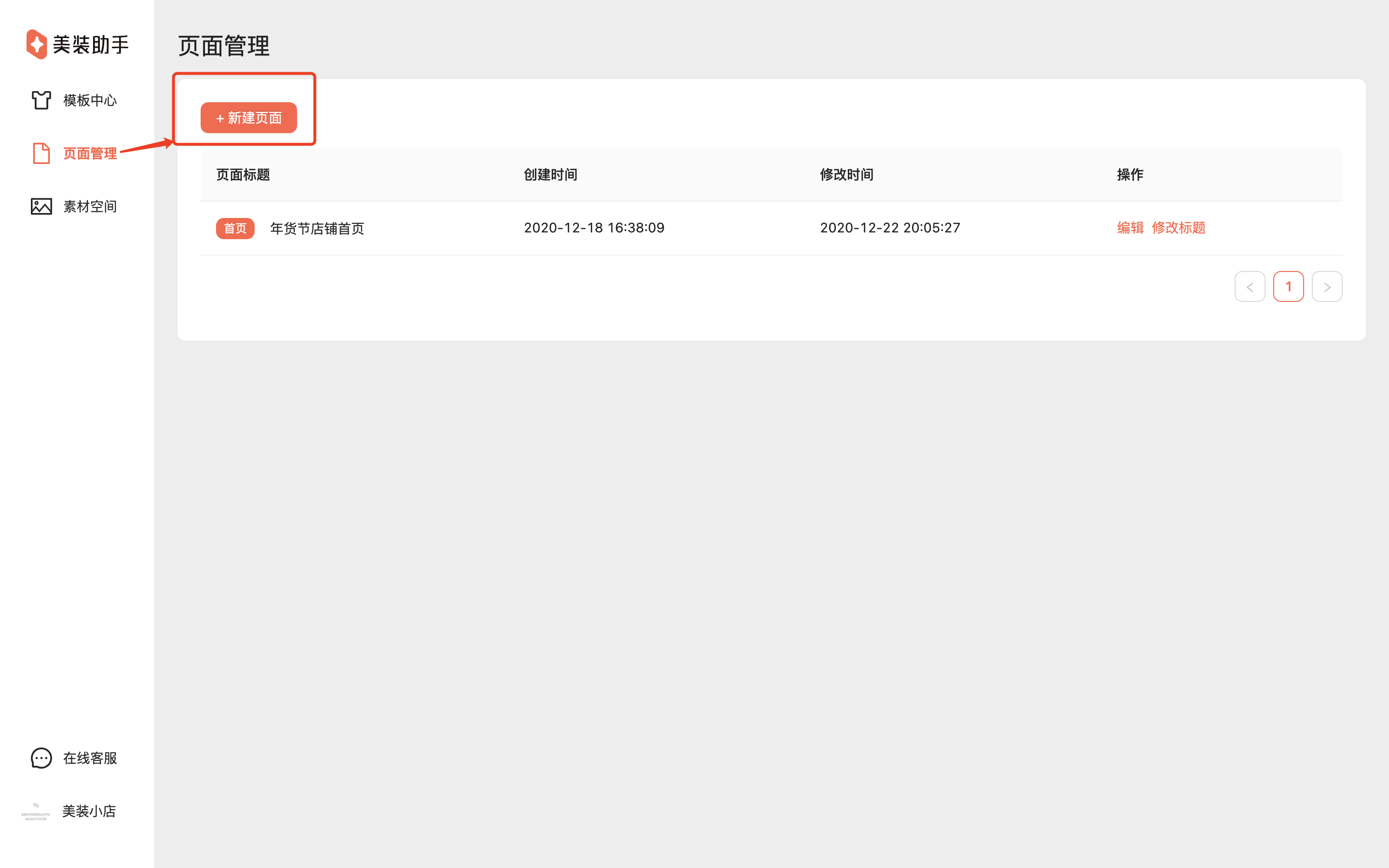This screenshot has width=1389, height=868.
Task: Click the 首页 badge tag
Action: (x=235, y=229)
